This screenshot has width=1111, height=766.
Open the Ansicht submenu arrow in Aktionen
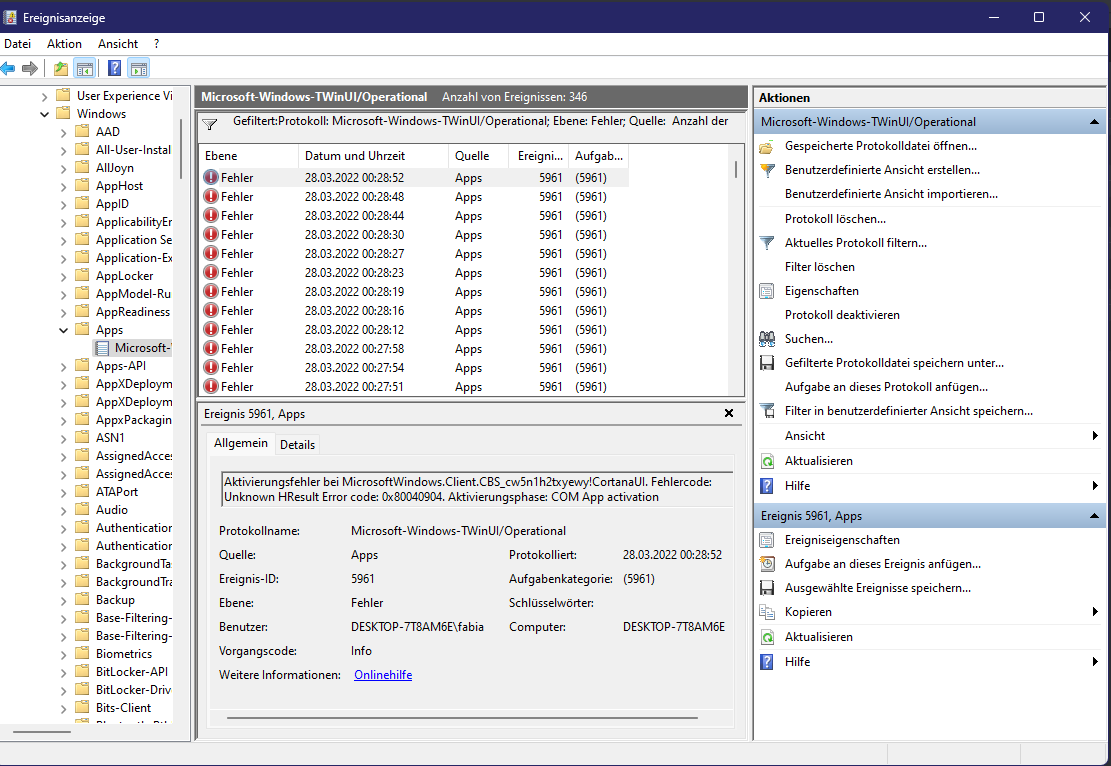(1095, 436)
